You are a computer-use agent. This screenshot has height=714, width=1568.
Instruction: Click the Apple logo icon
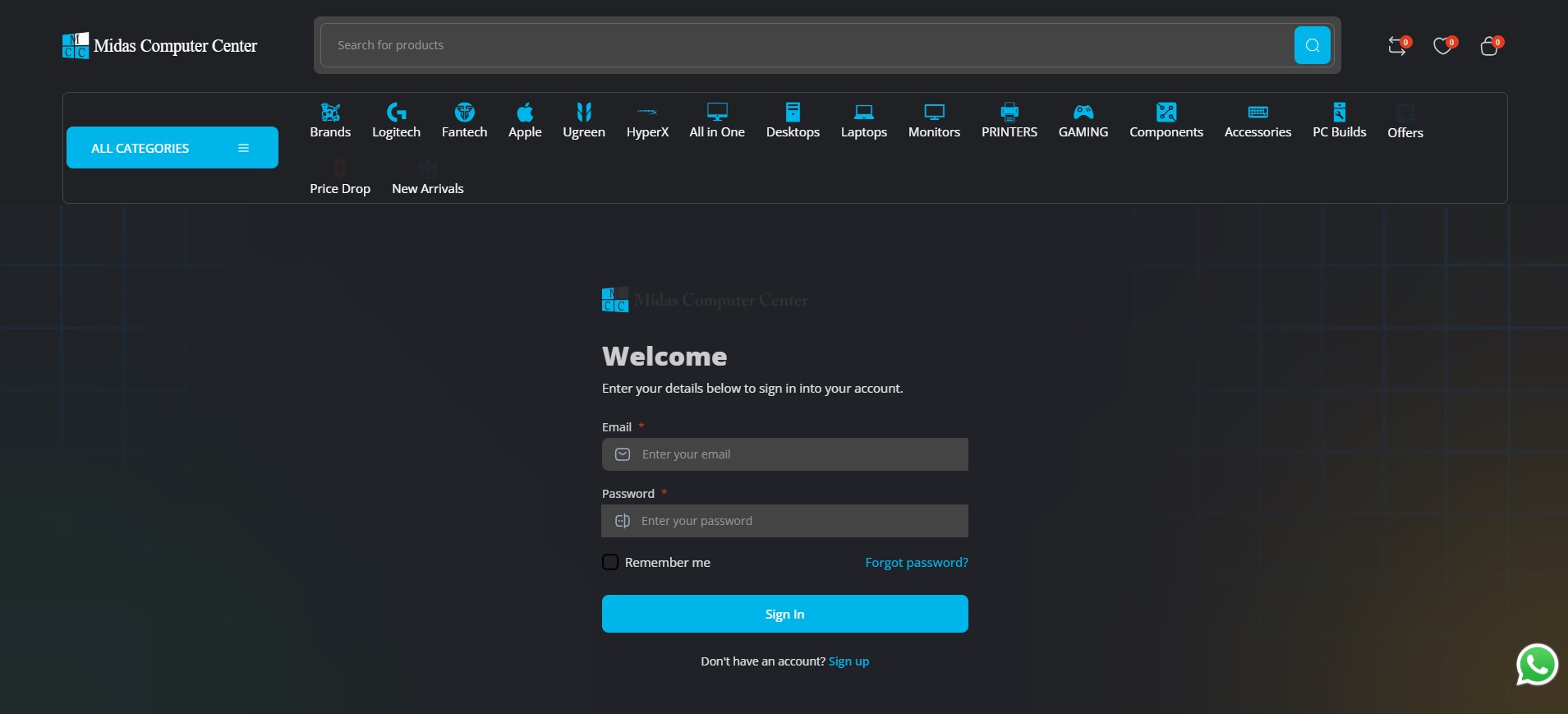coord(525,112)
